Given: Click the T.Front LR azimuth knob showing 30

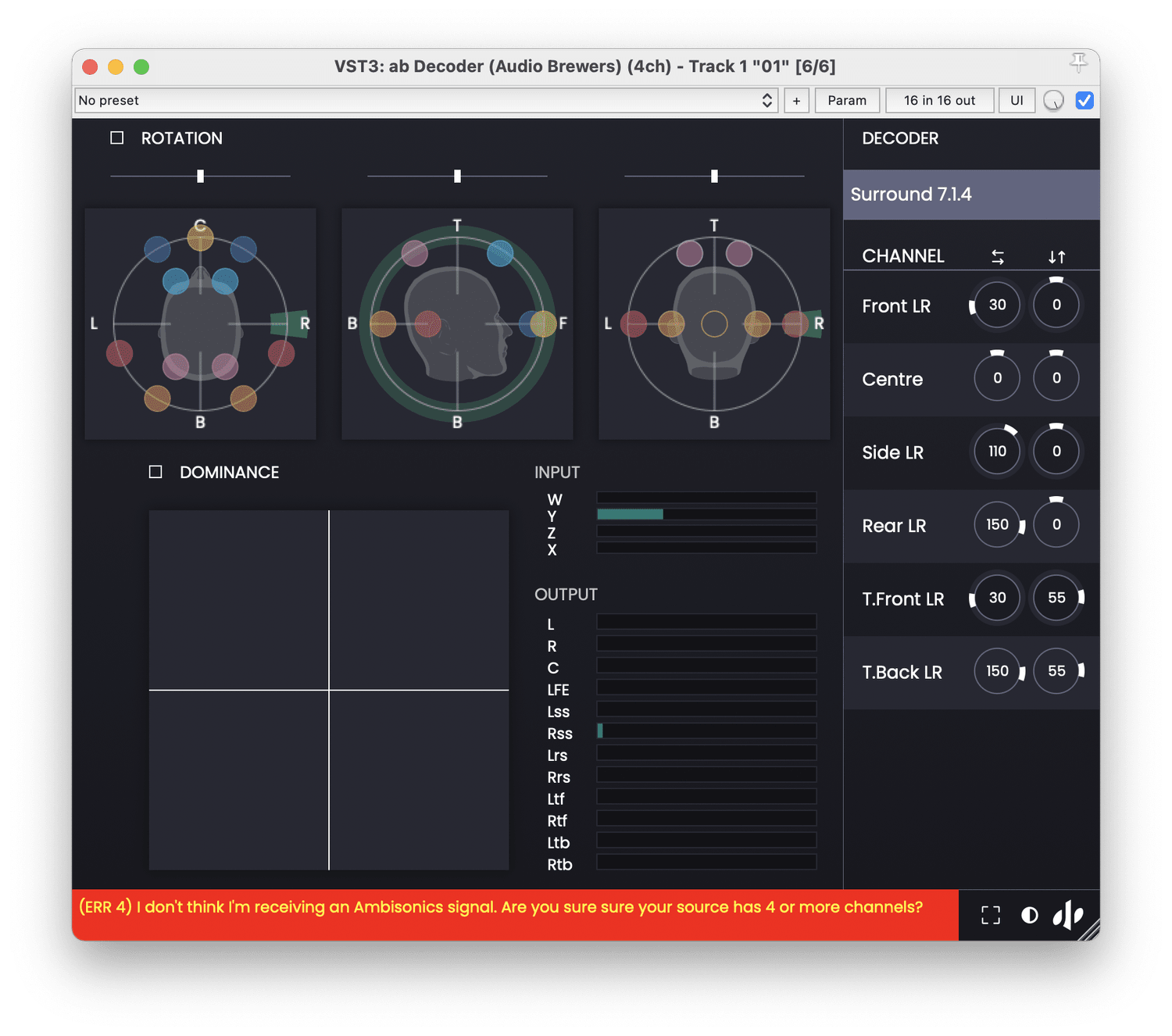Looking at the screenshot, I should tap(997, 598).
